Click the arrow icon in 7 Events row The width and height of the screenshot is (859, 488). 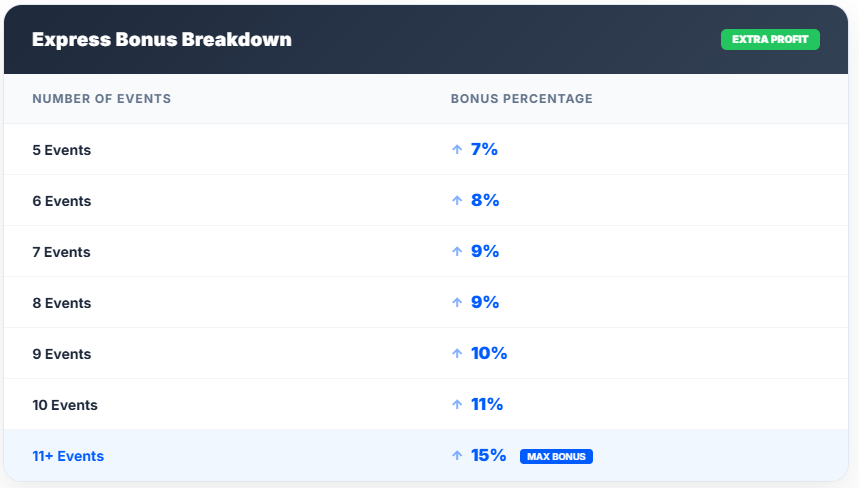pyautogui.click(x=457, y=252)
